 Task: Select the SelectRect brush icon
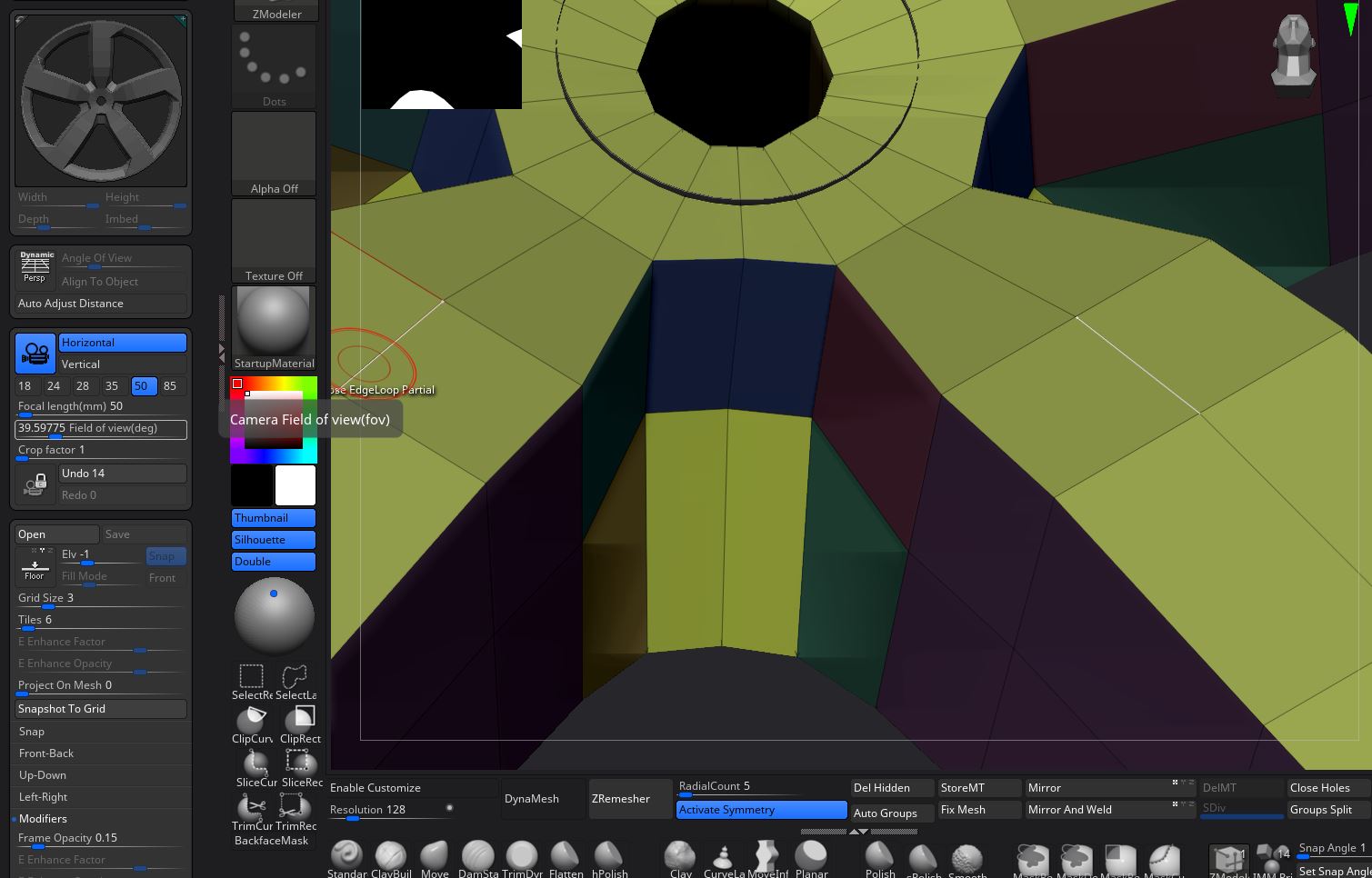(x=251, y=677)
